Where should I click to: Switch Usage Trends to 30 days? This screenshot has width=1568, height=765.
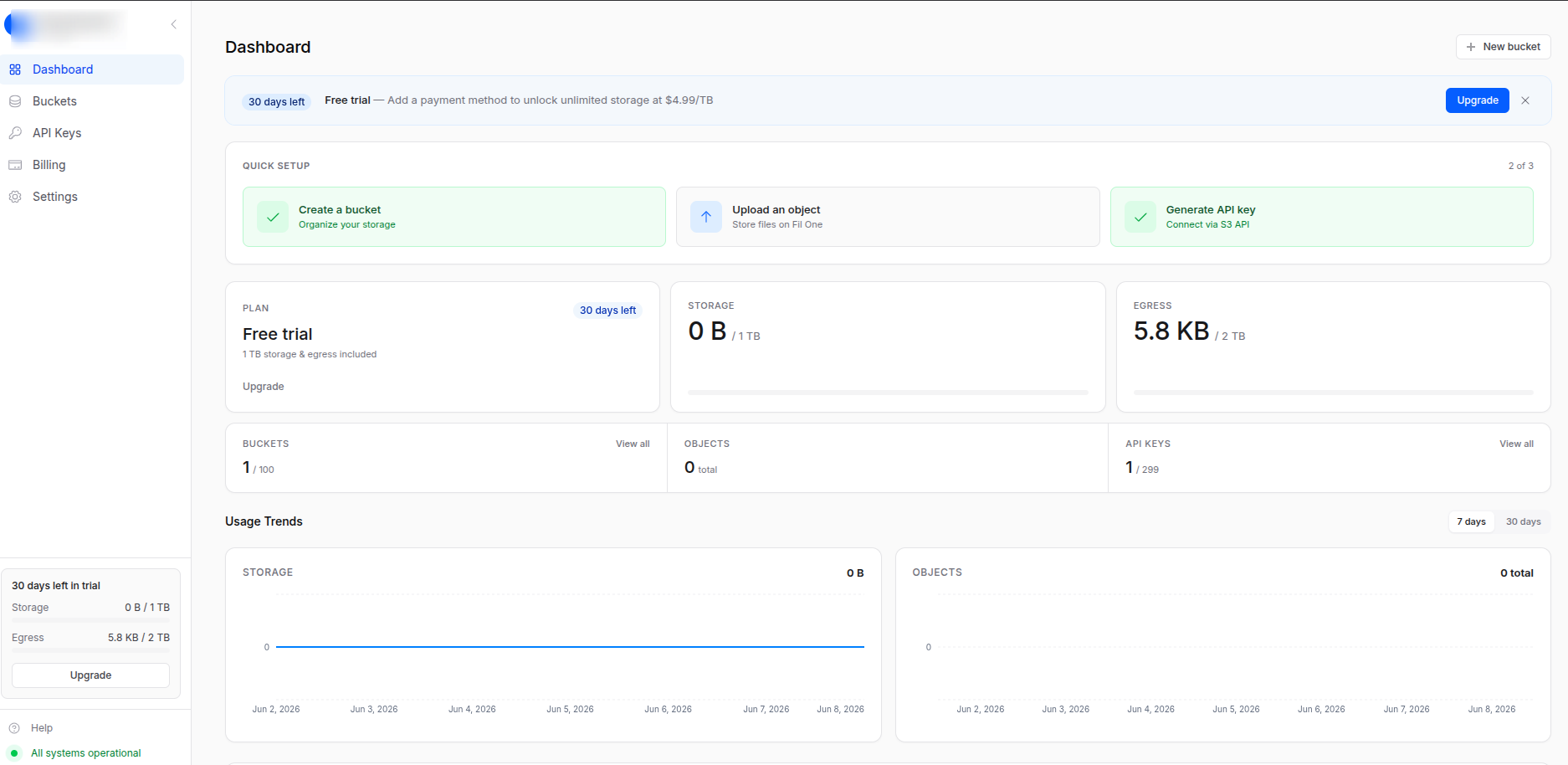coord(1523,521)
